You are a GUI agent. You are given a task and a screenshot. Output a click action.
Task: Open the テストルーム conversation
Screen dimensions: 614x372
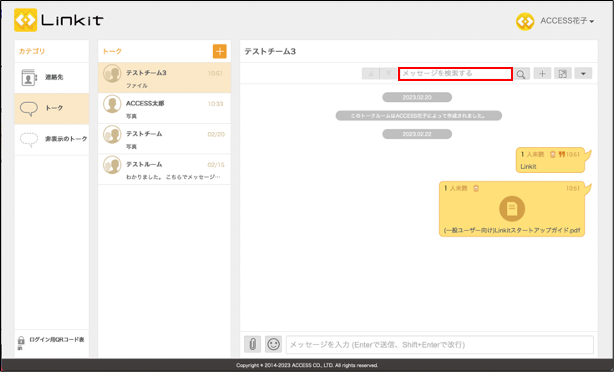tap(164, 170)
